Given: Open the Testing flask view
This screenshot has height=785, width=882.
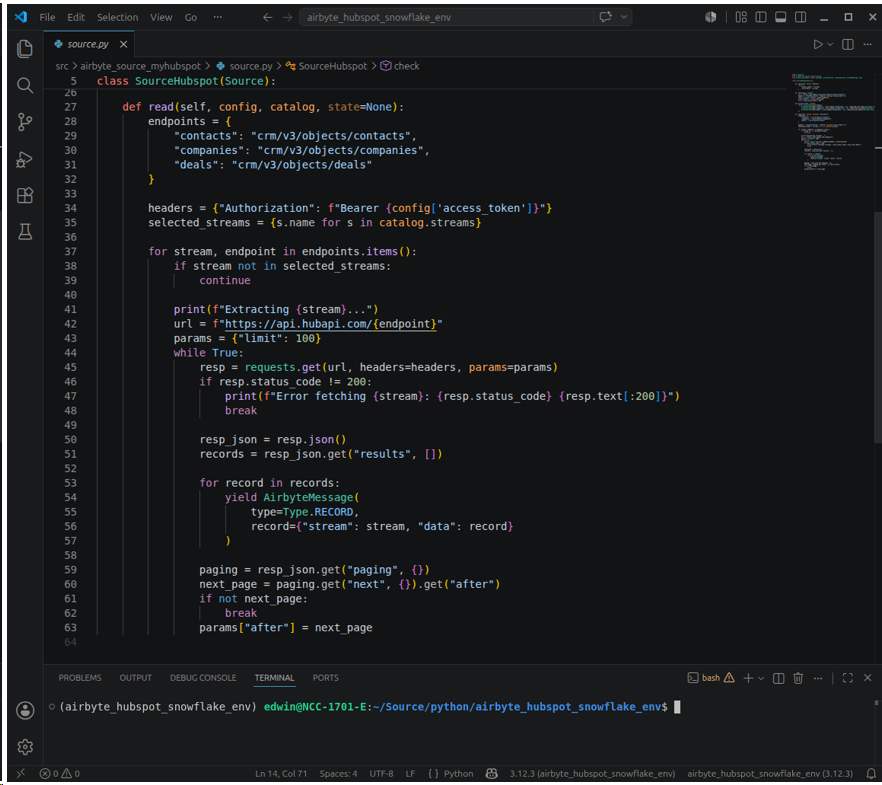Looking at the screenshot, I should [x=25, y=232].
